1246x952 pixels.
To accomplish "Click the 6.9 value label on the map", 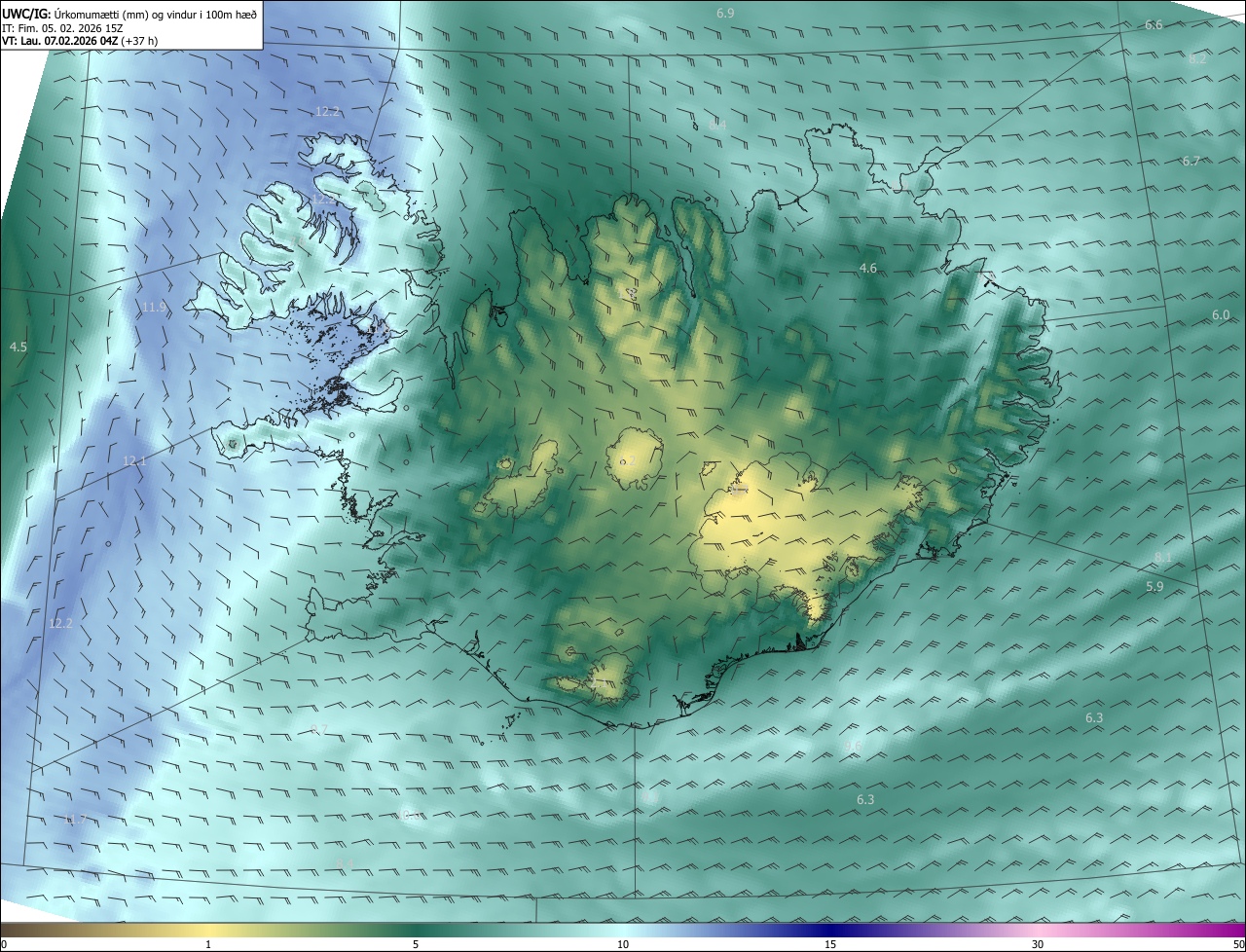I will pos(725,13).
